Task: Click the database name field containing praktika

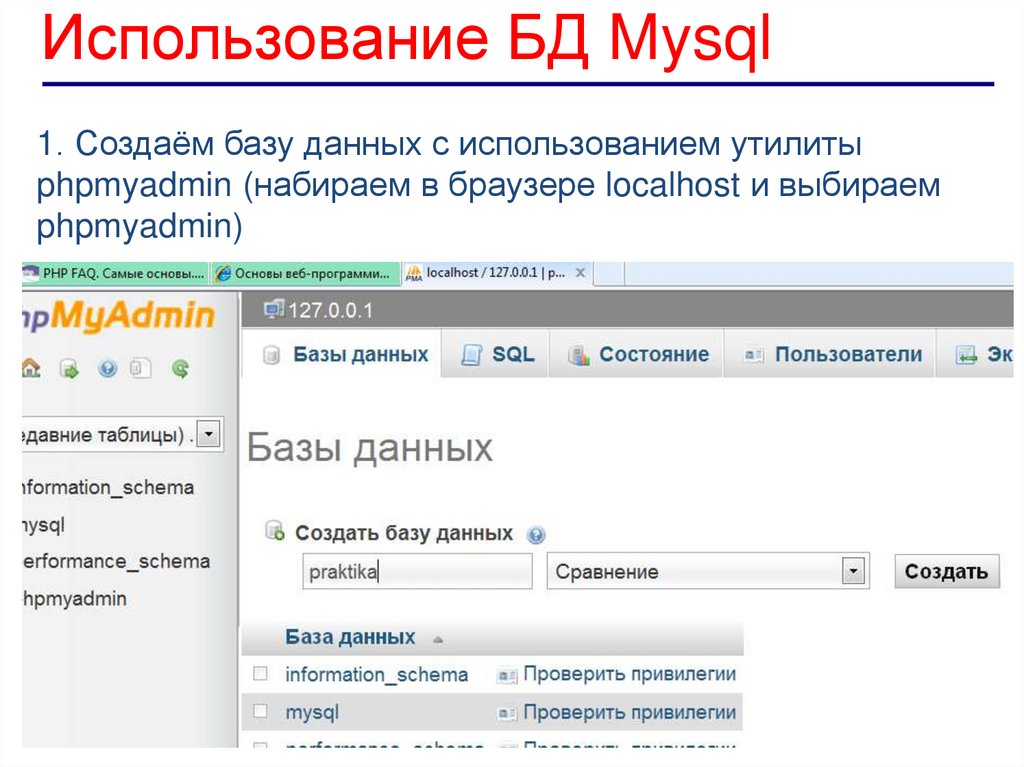Action: (417, 572)
